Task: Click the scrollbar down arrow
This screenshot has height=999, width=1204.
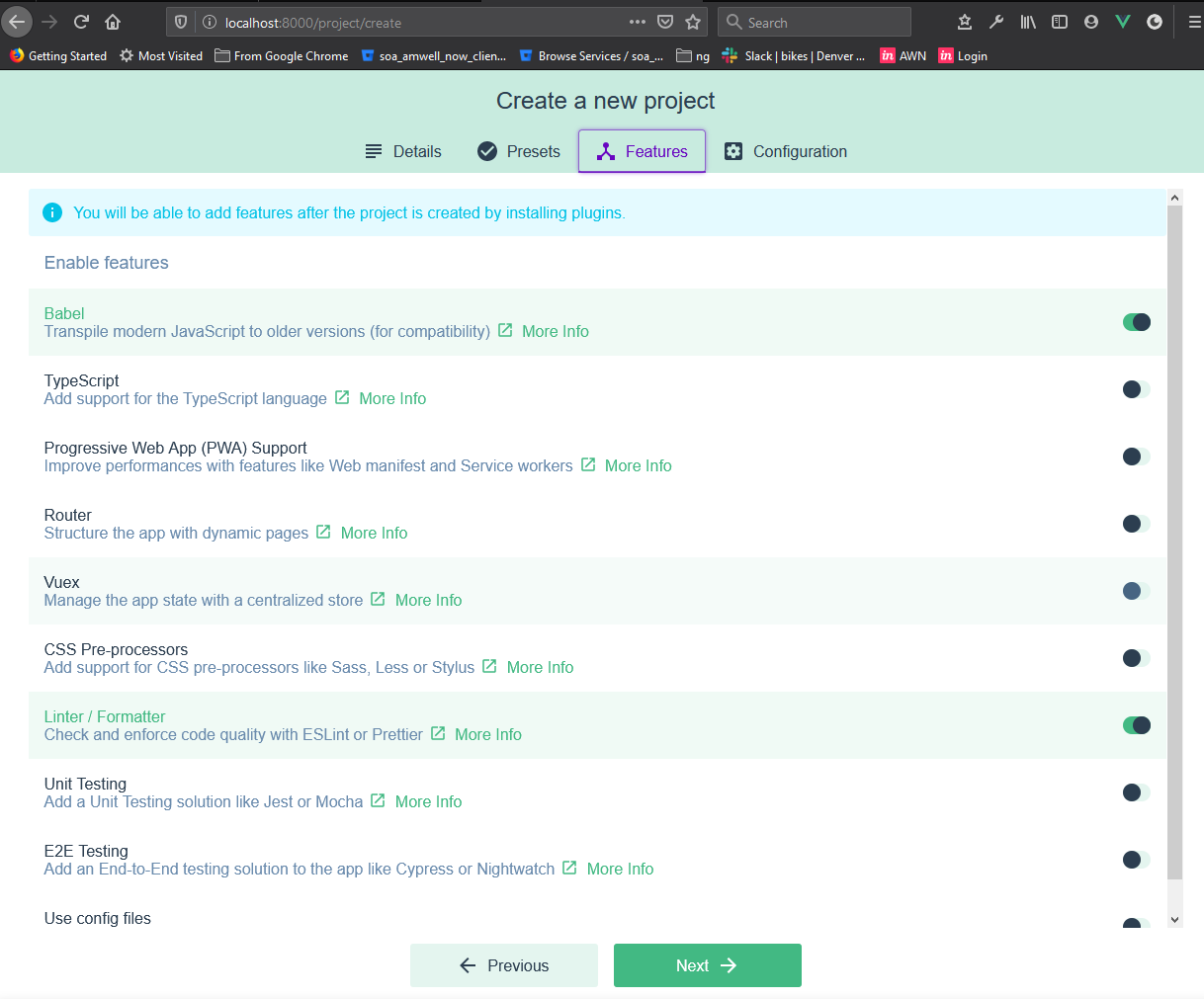Action: coord(1174,919)
